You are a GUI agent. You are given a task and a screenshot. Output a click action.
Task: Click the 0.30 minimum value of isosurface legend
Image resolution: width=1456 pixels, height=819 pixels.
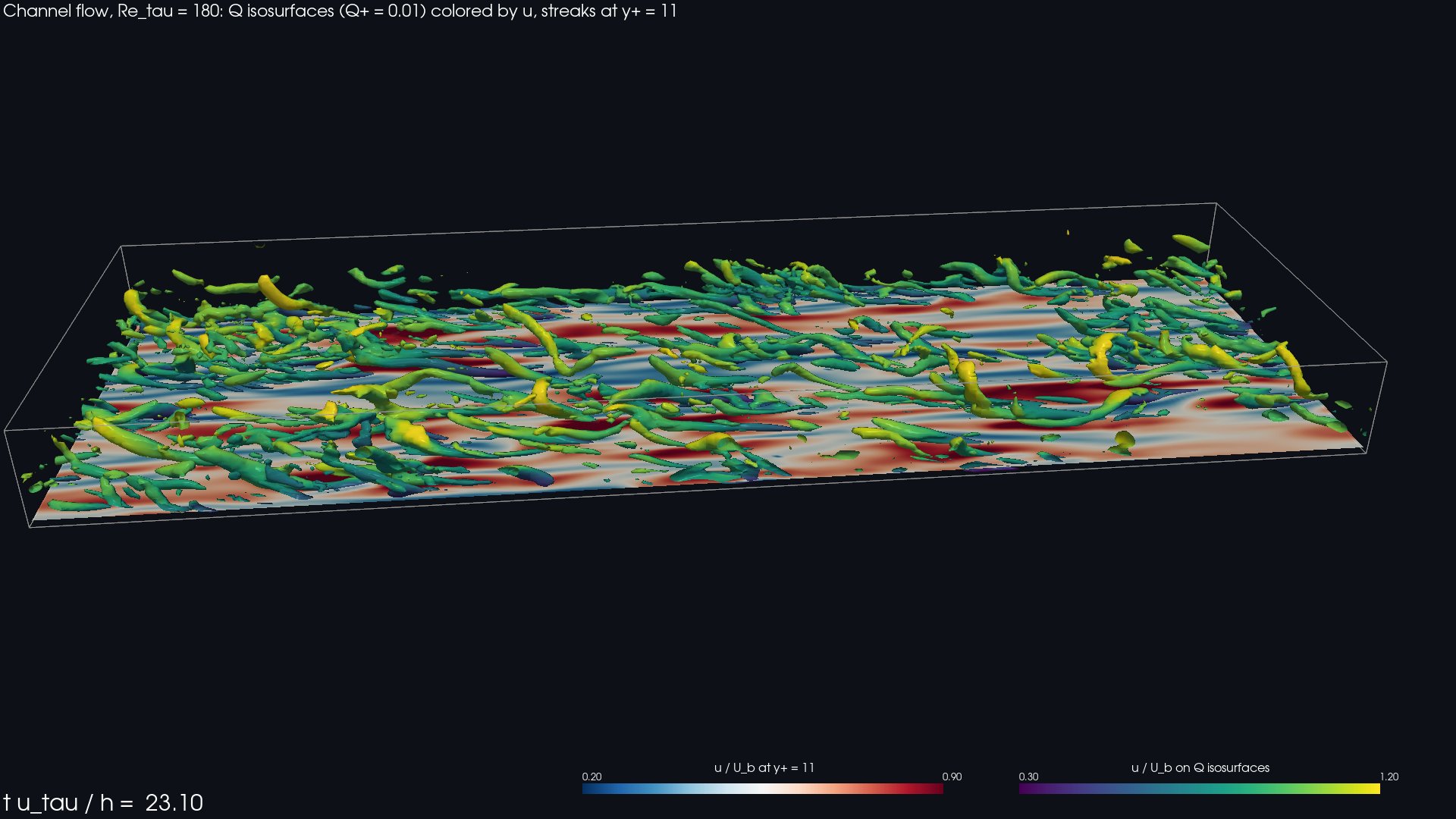coord(1028,777)
